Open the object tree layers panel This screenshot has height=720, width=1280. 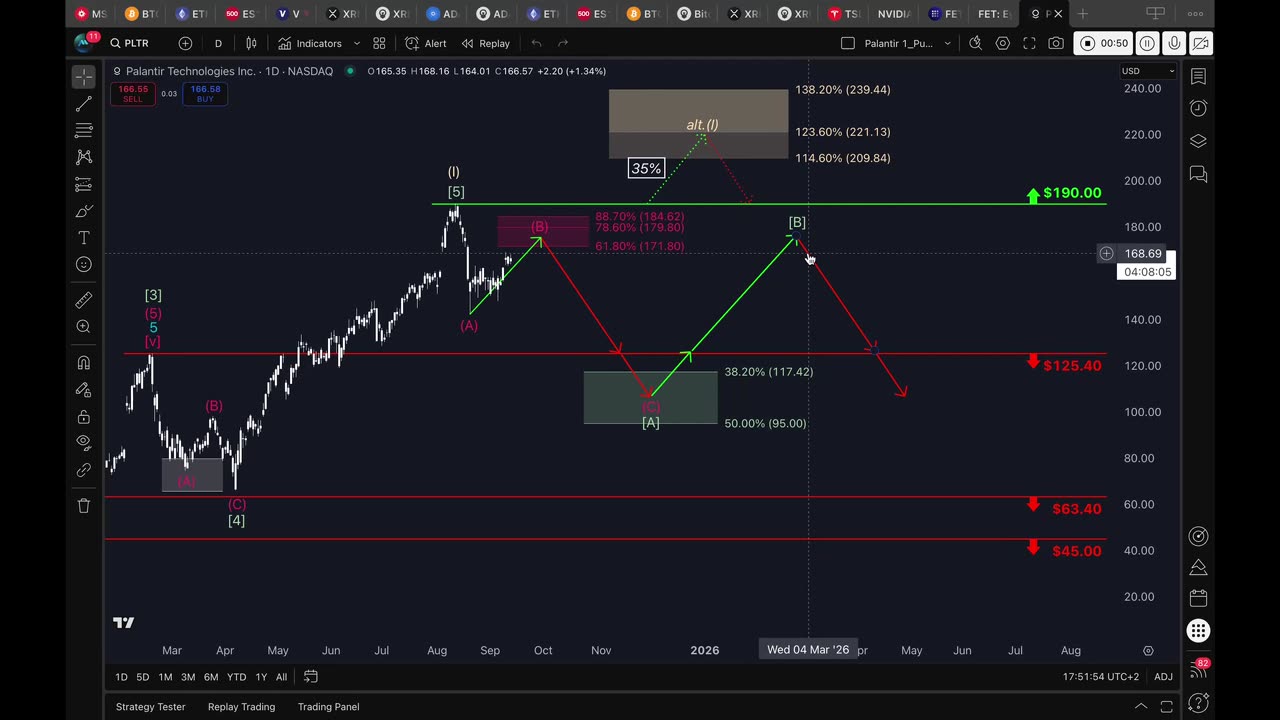[x=1198, y=141]
